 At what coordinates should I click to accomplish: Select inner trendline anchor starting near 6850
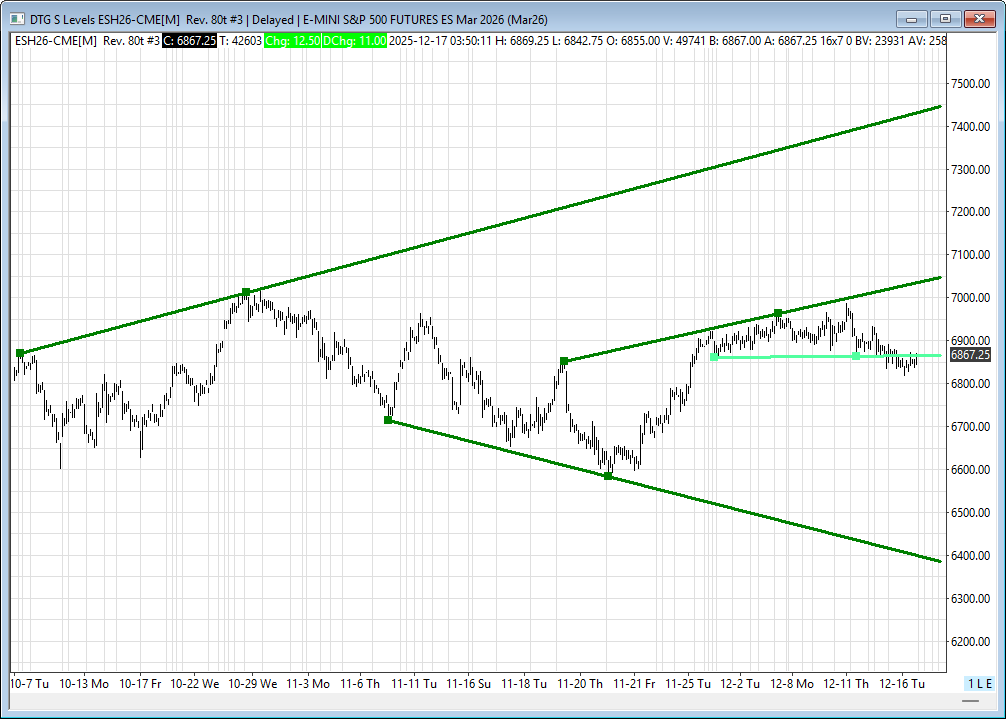[564, 360]
